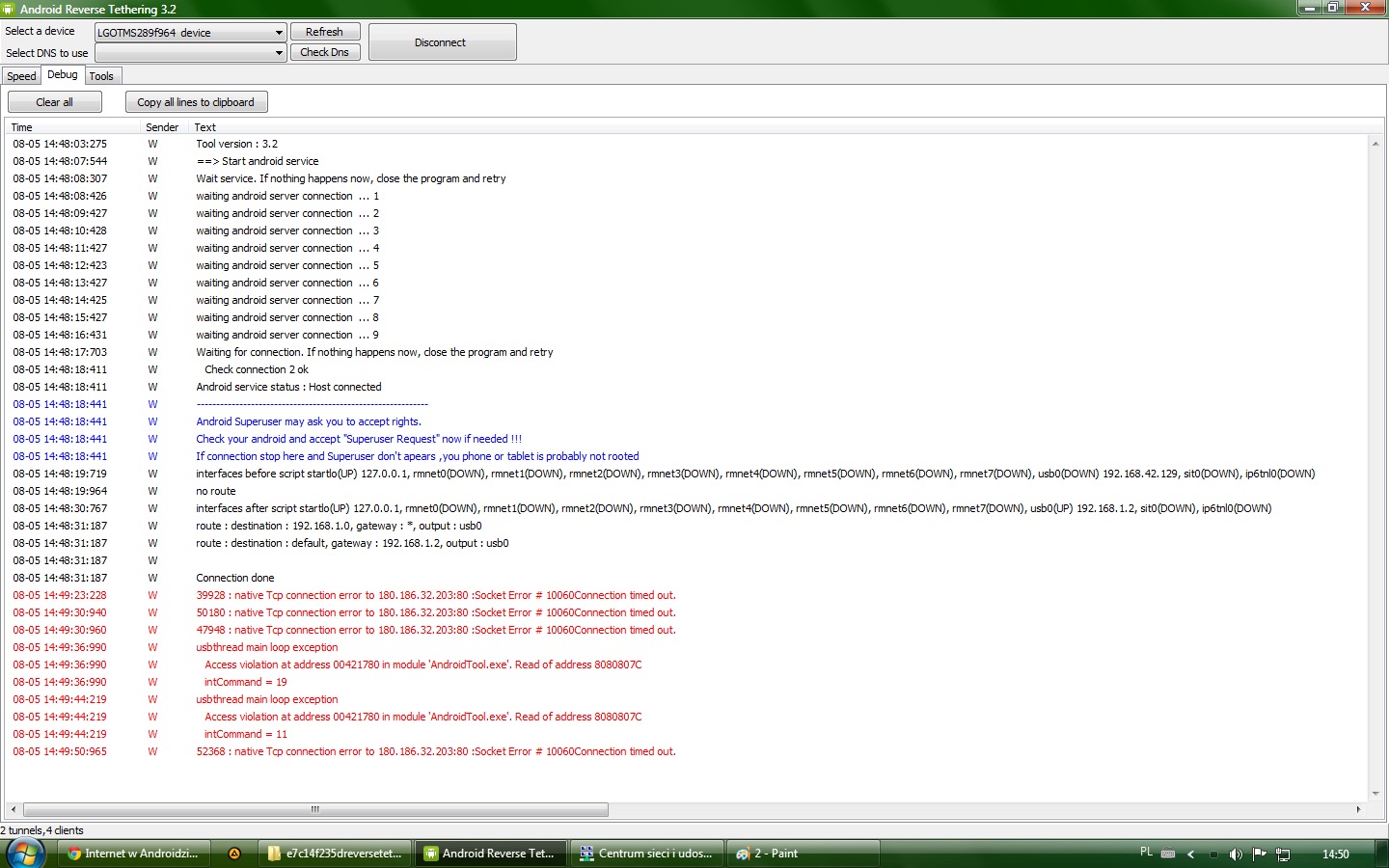
Task: Select '==> Start android service' log line
Action: 258,161
